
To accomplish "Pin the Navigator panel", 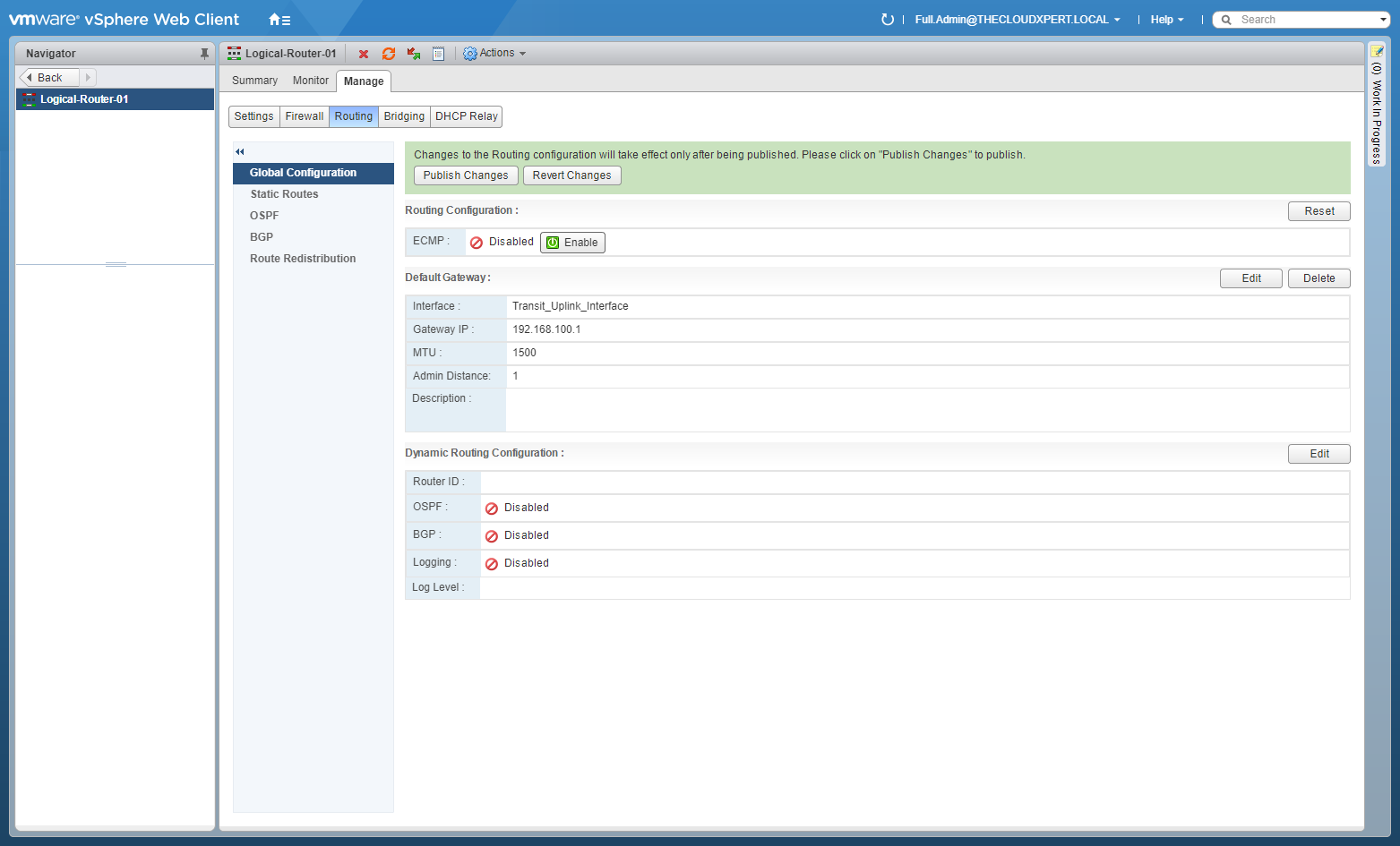I will [x=204, y=54].
